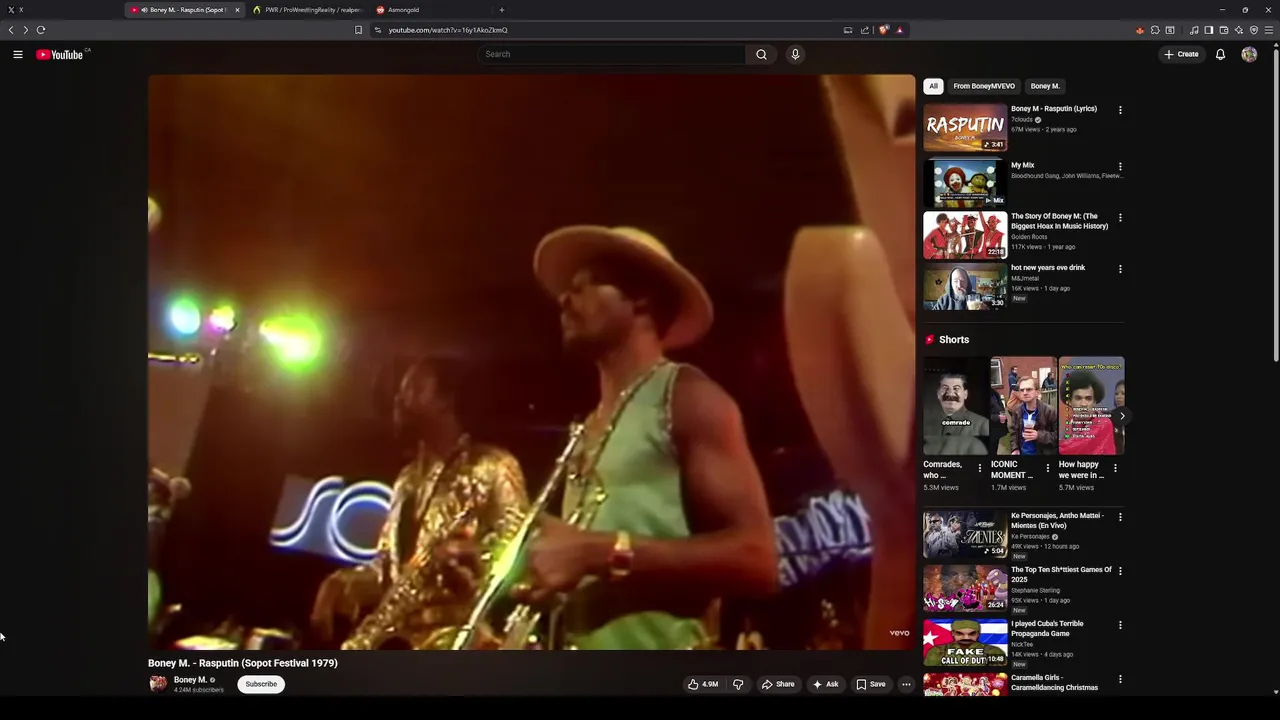
Task: Share the Rasputin video
Action: [778, 684]
